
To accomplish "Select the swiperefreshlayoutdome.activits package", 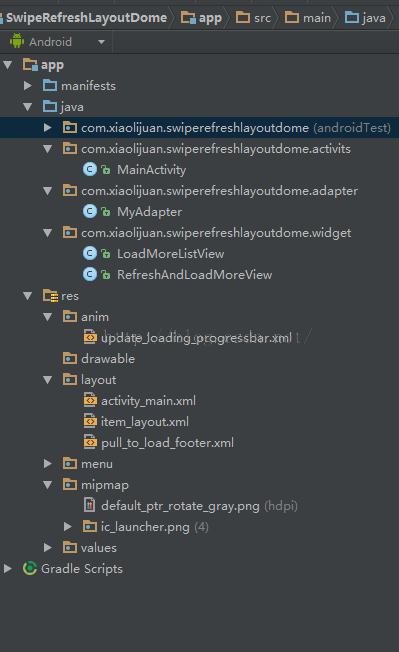I will click(216, 149).
